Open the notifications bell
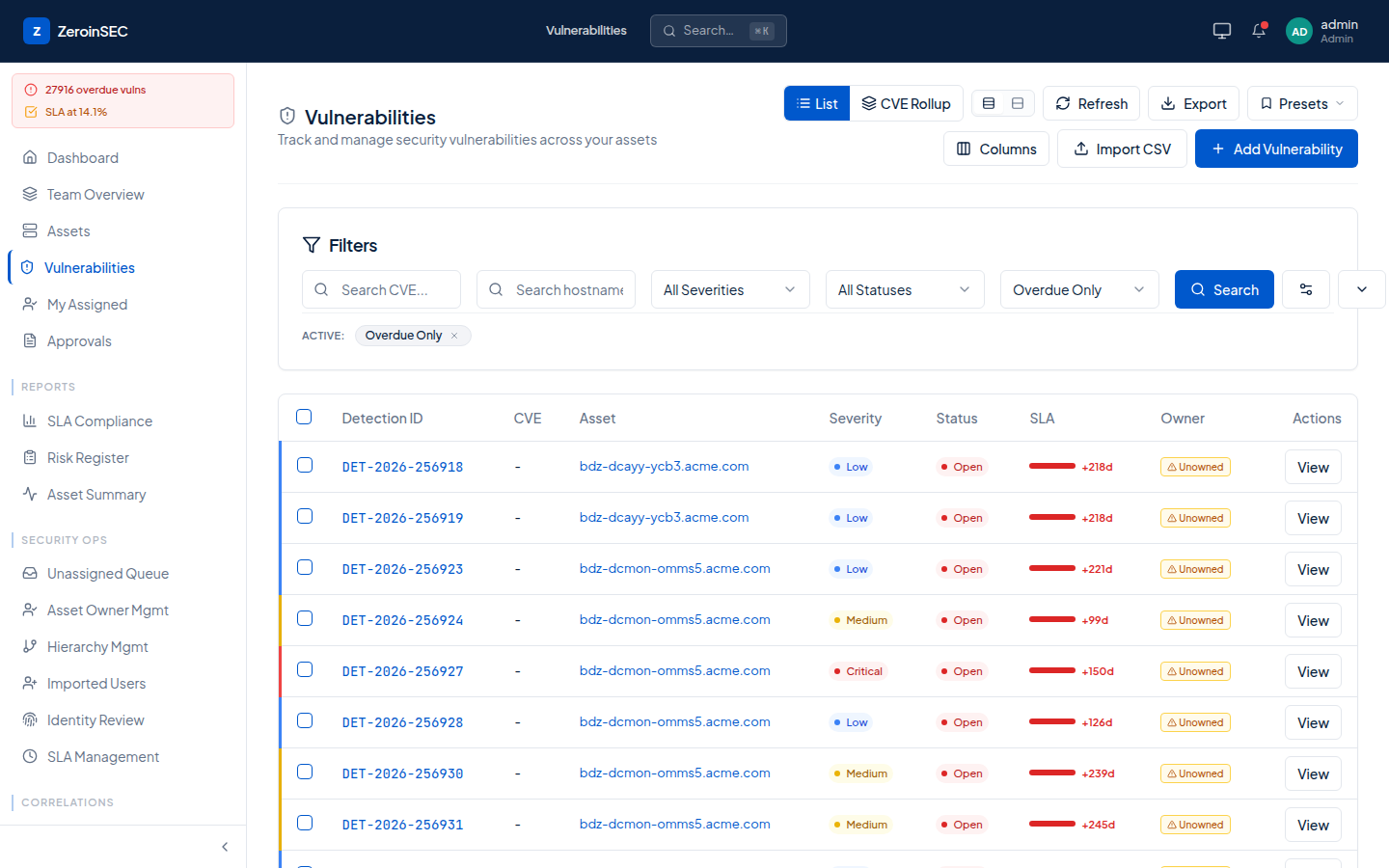Viewport: 1389px width, 868px height. click(x=1259, y=31)
